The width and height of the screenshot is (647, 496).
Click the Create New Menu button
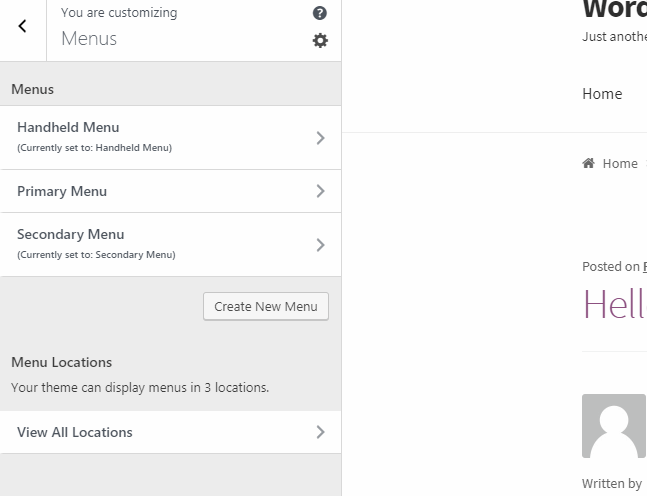(x=266, y=307)
